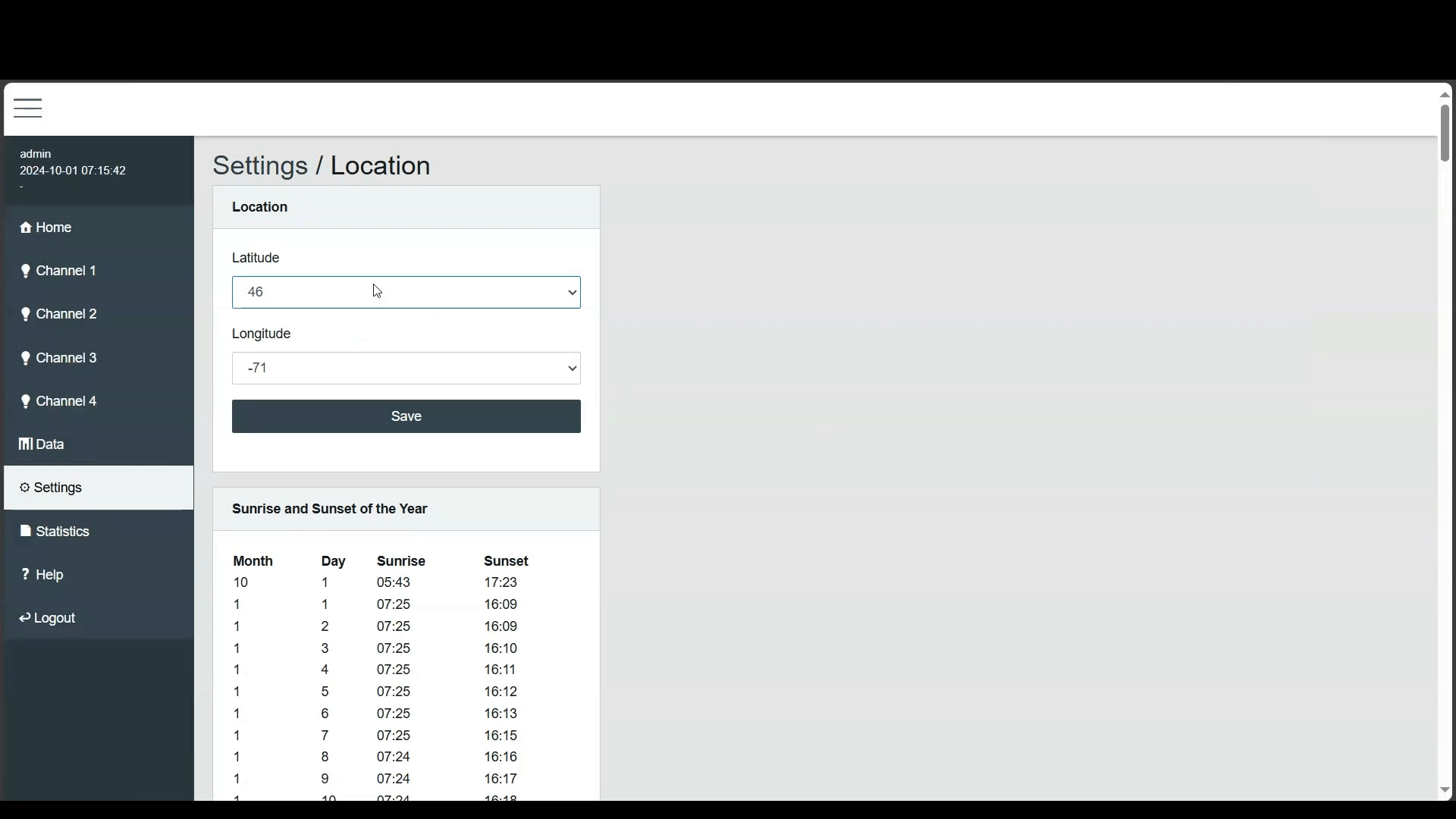Click the Logout arrow icon
The width and height of the screenshot is (1456, 819).
tap(24, 617)
